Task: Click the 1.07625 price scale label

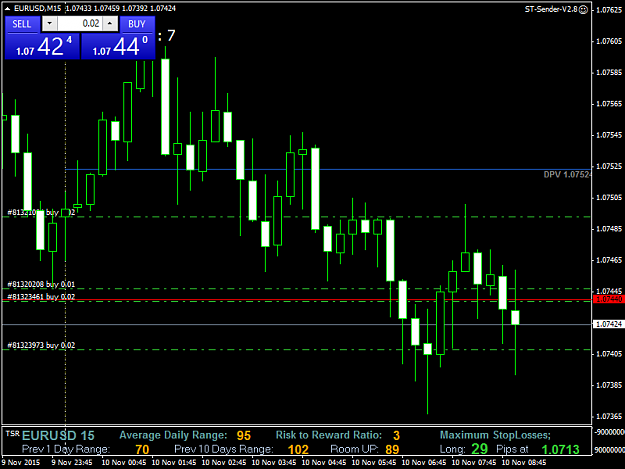Action: [609, 10]
